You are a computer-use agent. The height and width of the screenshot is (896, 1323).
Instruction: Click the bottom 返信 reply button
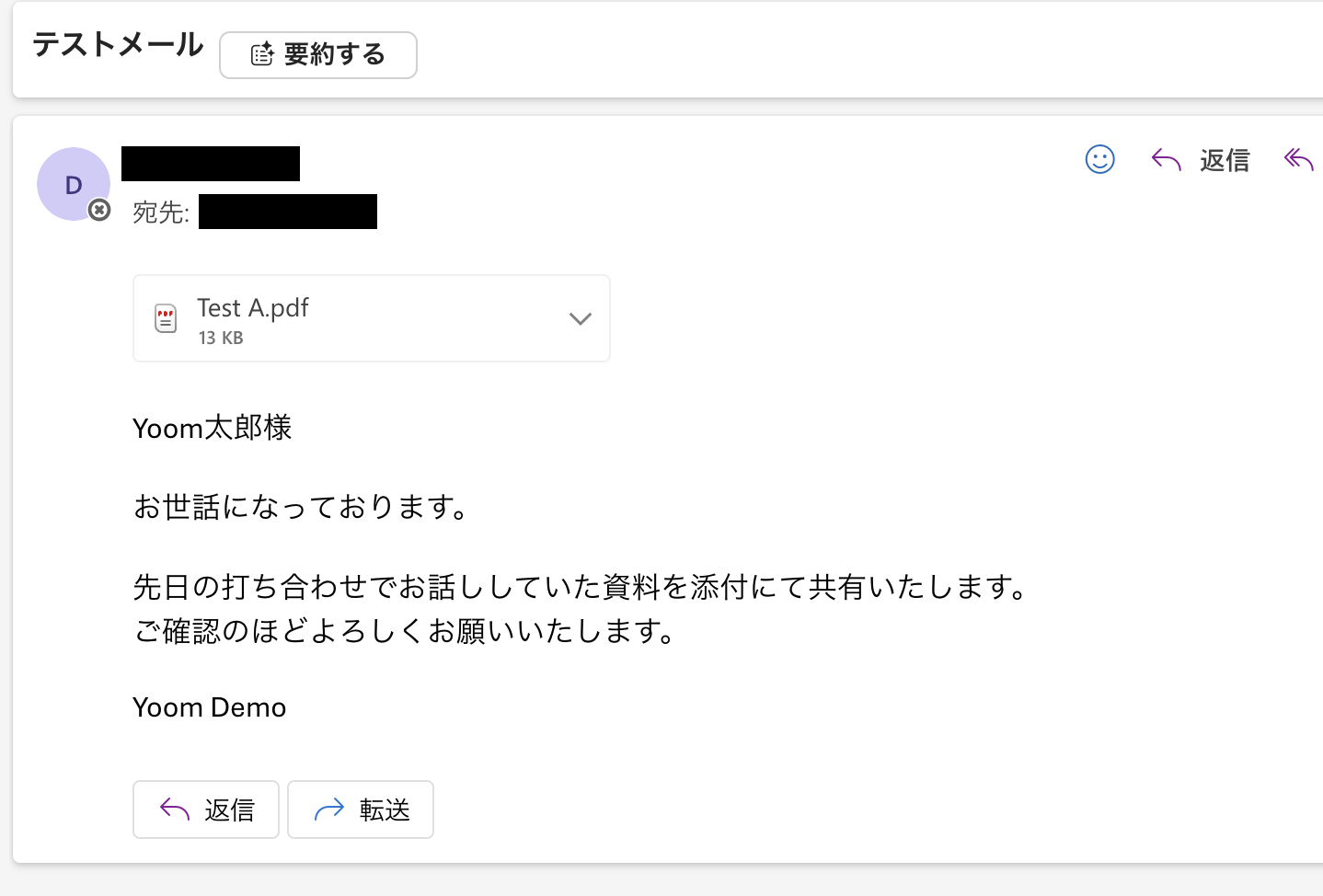click(x=206, y=810)
